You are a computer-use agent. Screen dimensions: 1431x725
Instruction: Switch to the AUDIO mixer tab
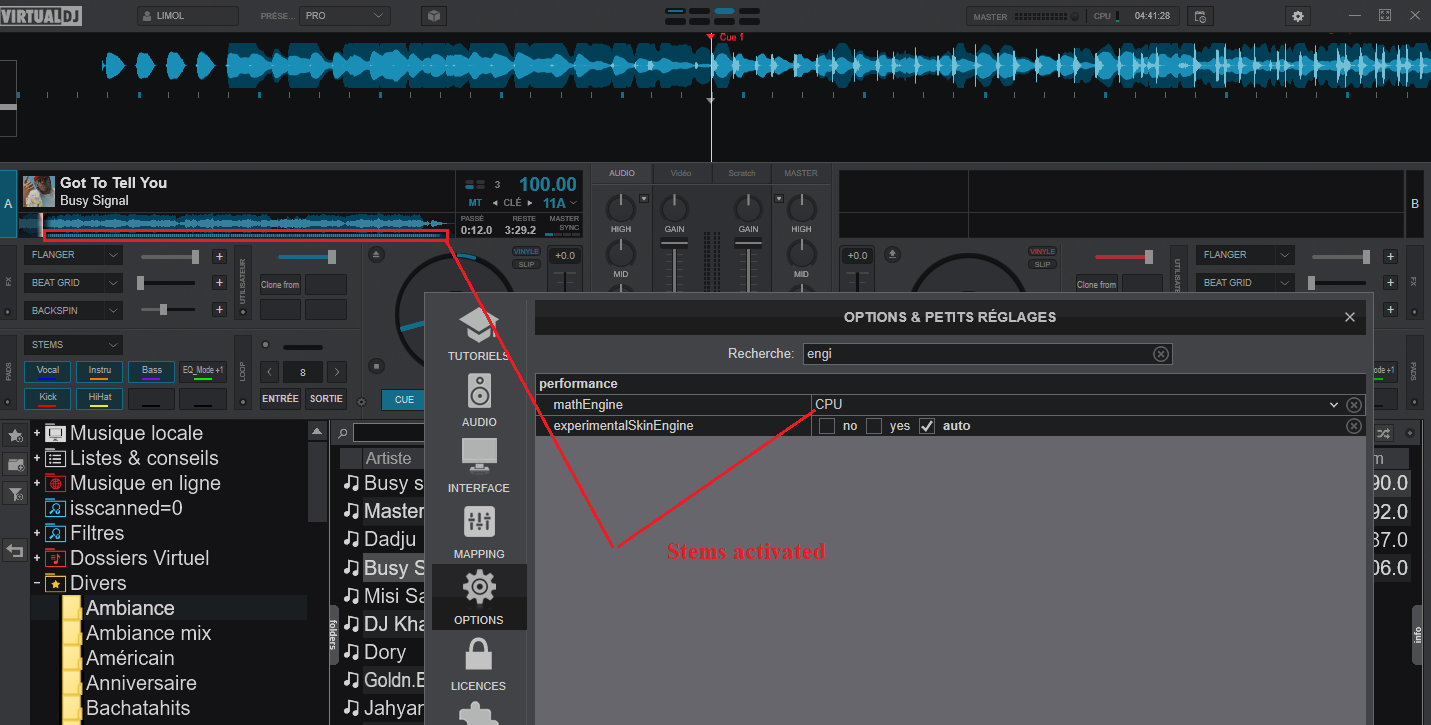tap(622, 173)
